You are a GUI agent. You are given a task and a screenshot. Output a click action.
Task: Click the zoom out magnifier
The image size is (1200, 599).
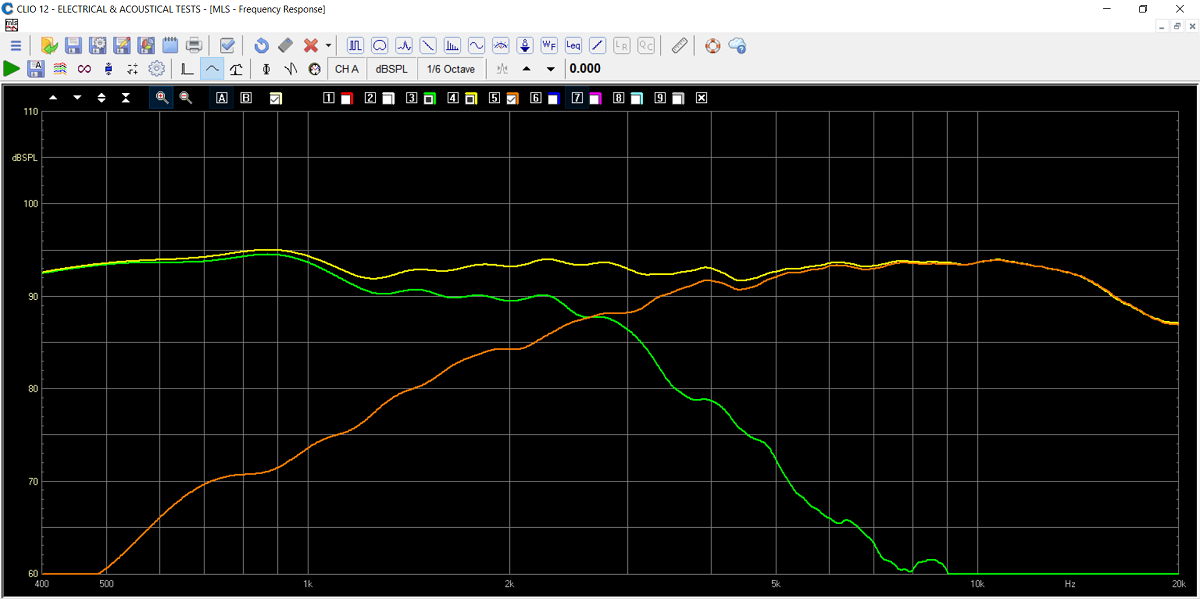(x=185, y=98)
